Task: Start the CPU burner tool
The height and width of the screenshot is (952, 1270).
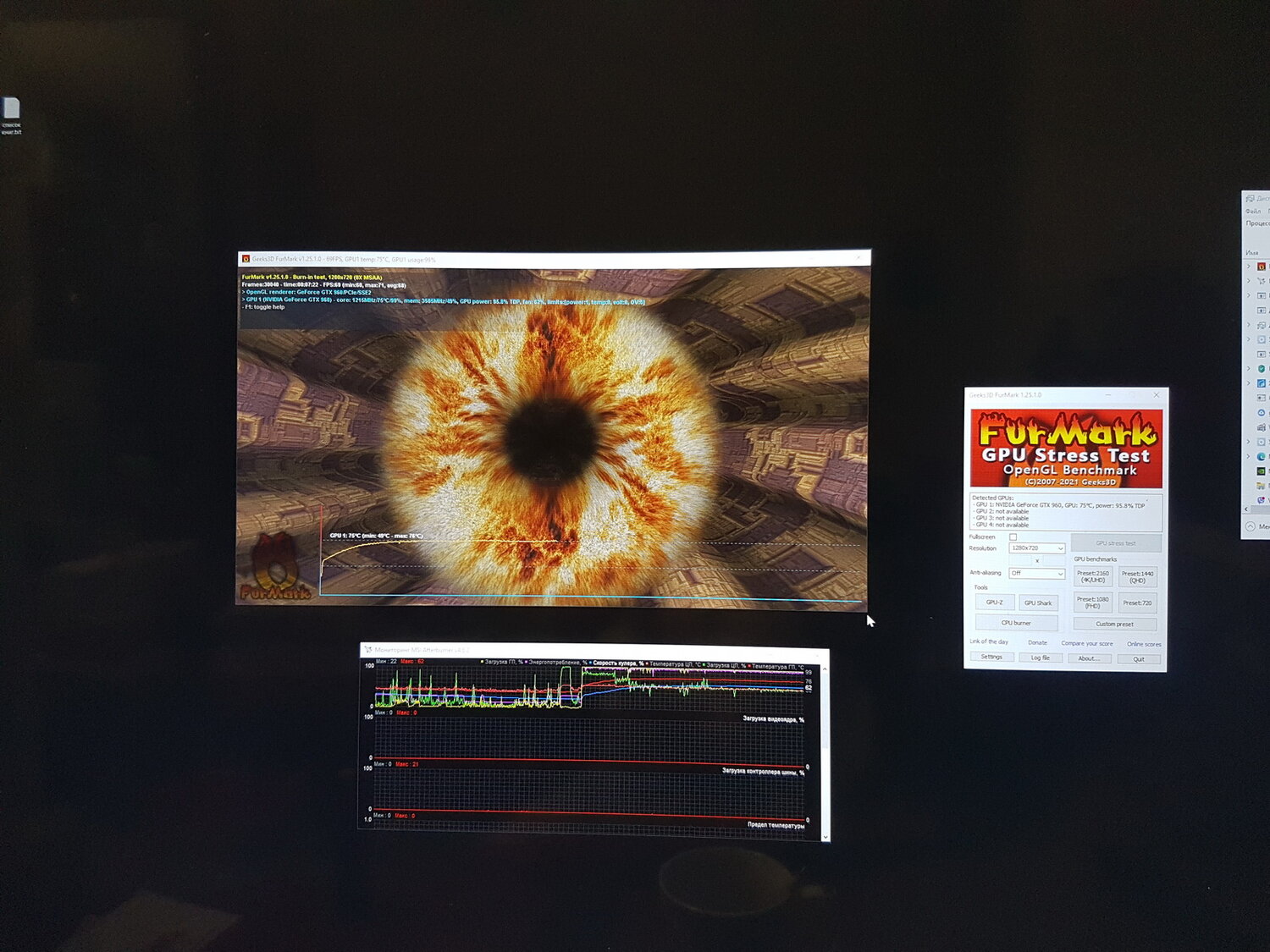Action: [x=1017, y=623]
